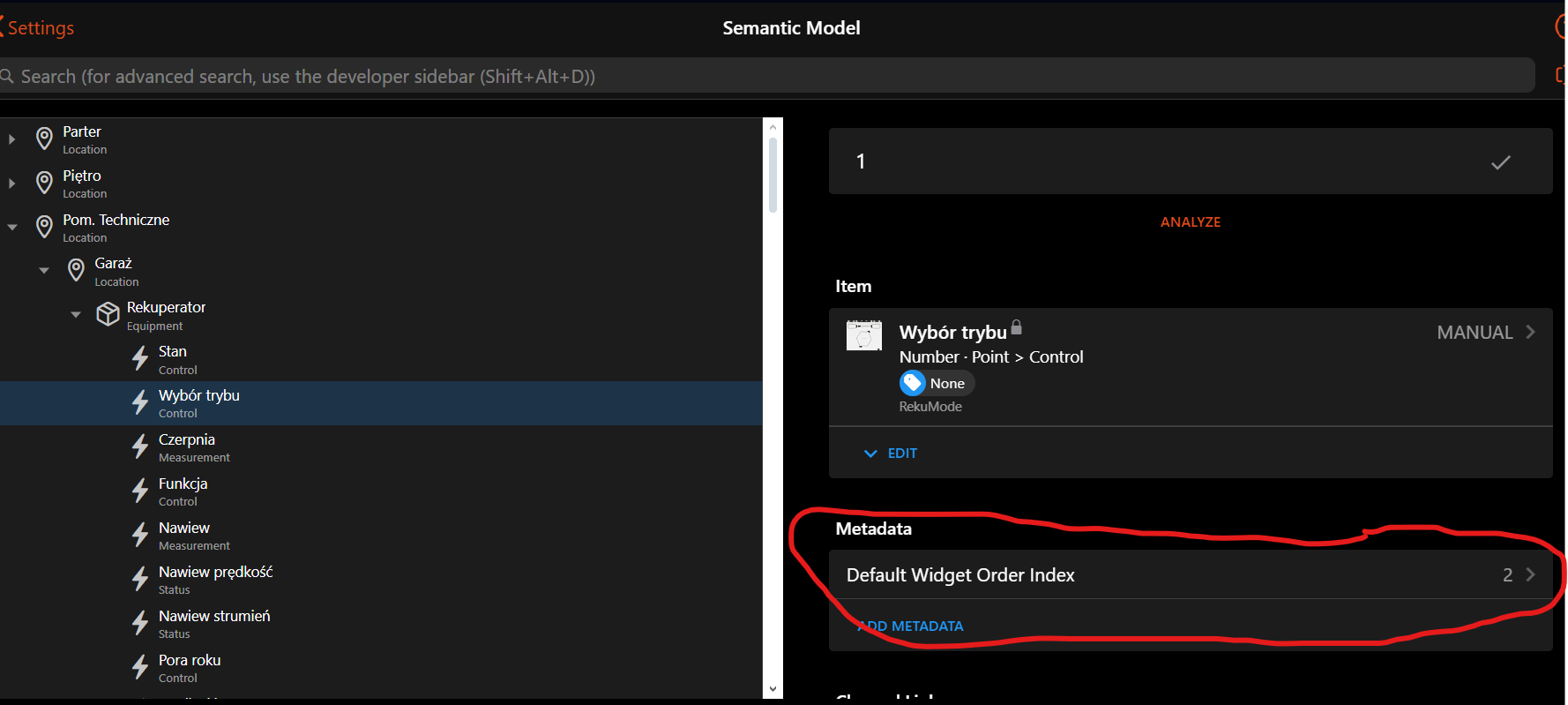
Task: Collapse the Pom. Techniczne location node
Action: point(12,228)
